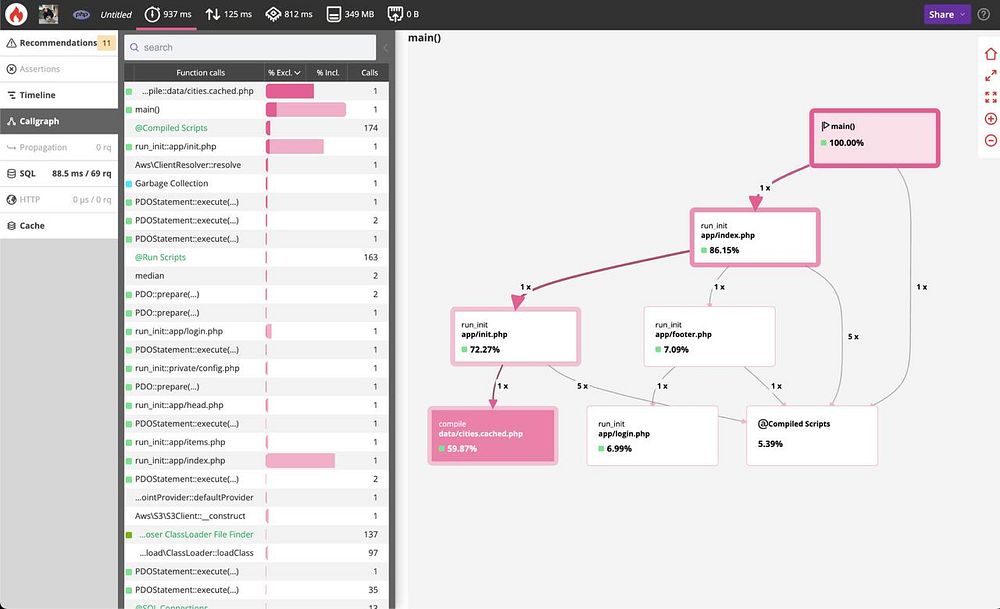Select the network 0 B metric
The height and width of the screenshot is (609, 1000).
tap(403, 14)
